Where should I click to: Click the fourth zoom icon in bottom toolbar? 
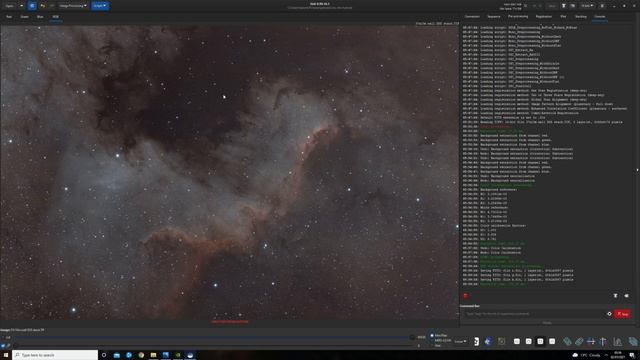click(x=552, y=341)
